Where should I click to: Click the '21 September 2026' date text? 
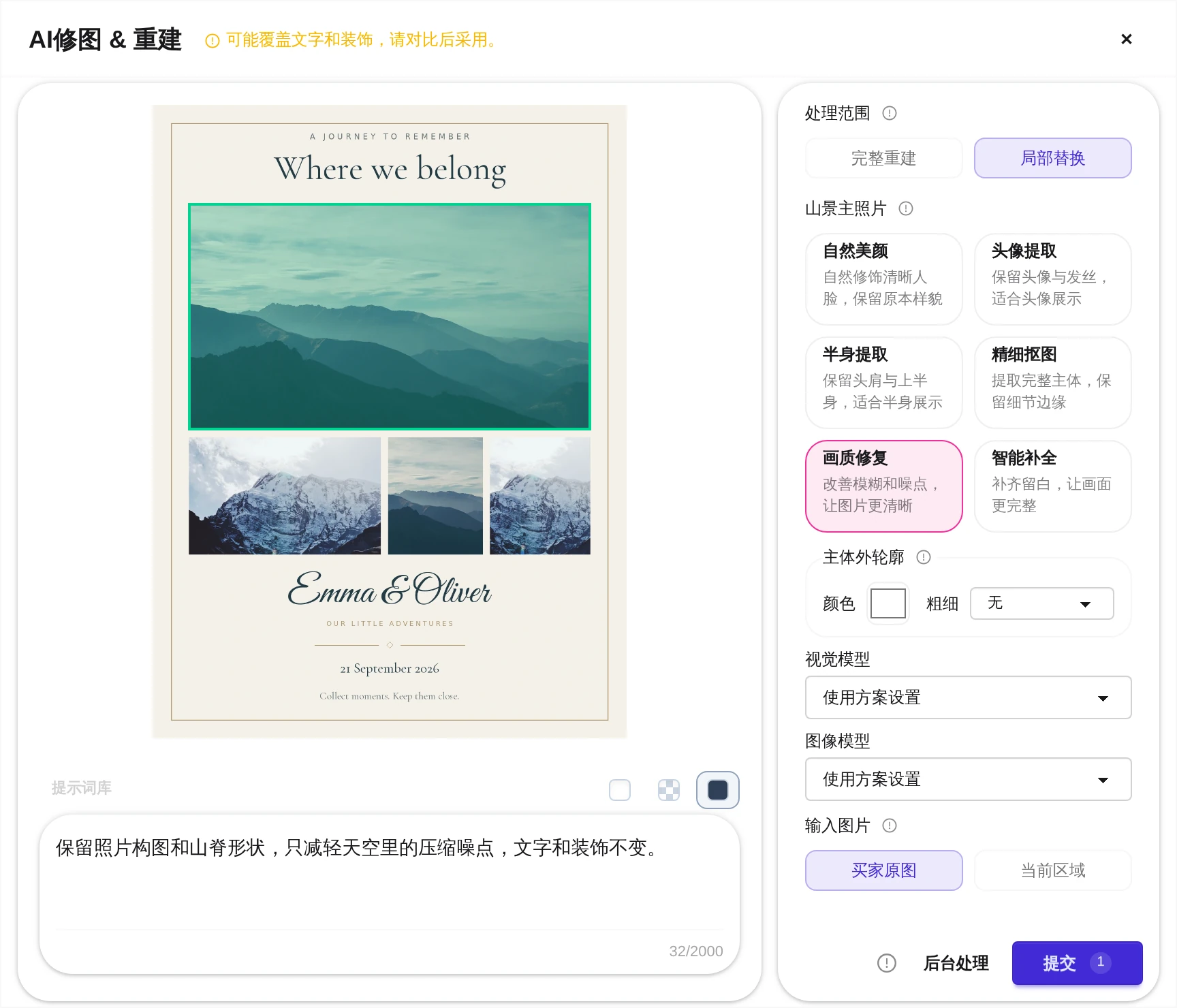click(x=390, y=669)
